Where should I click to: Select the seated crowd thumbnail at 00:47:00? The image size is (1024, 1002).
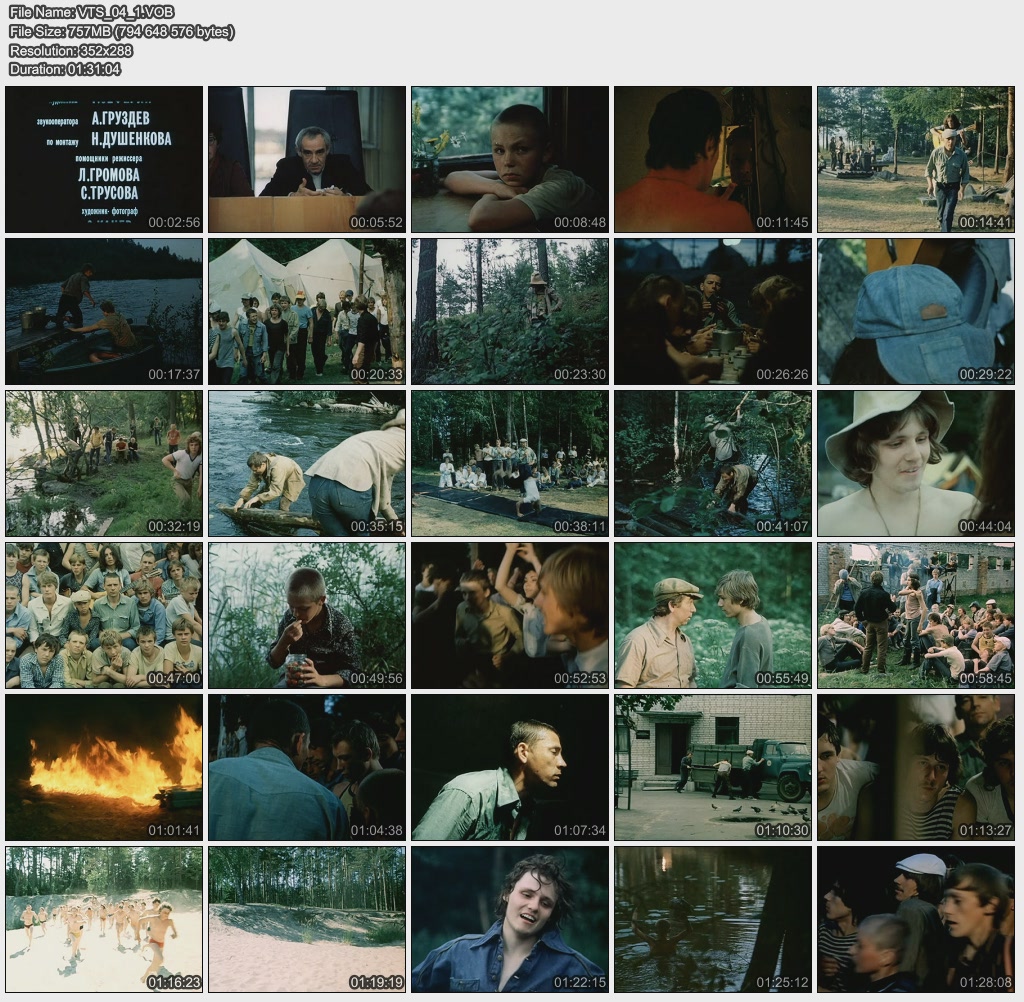[104, 616]
